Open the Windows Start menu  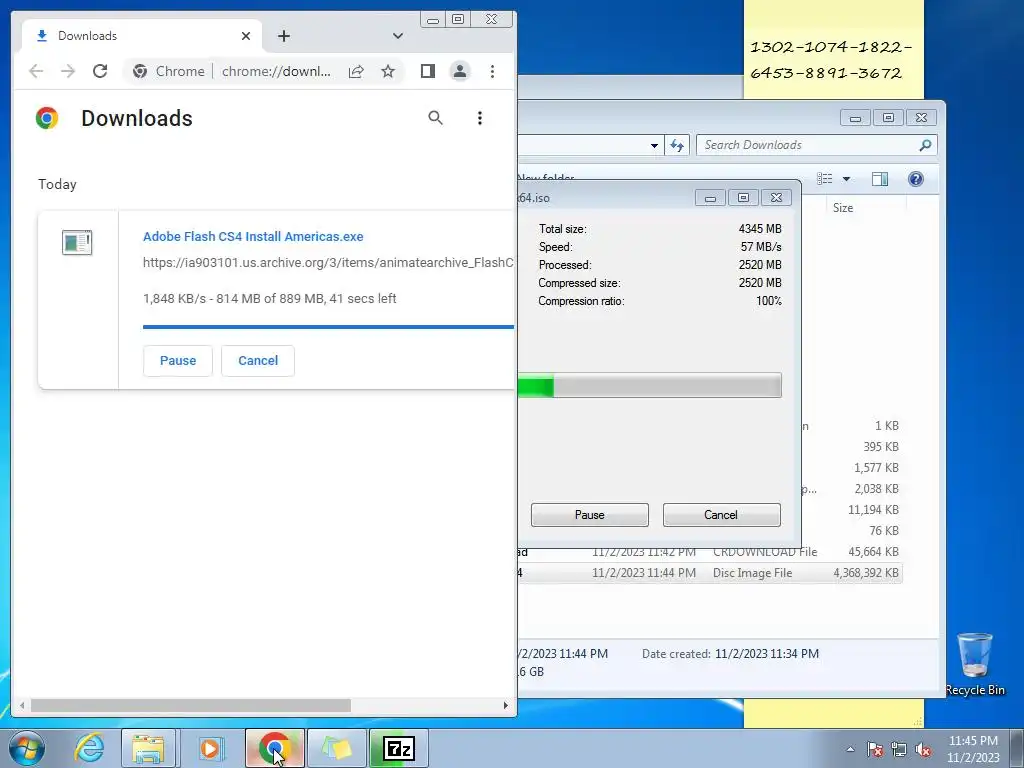pyautogui.click(x=27, y=748)
